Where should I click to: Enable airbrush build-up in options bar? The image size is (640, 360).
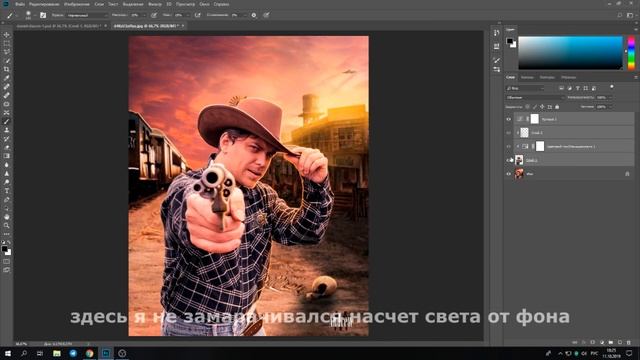click(x=198, y=15)
